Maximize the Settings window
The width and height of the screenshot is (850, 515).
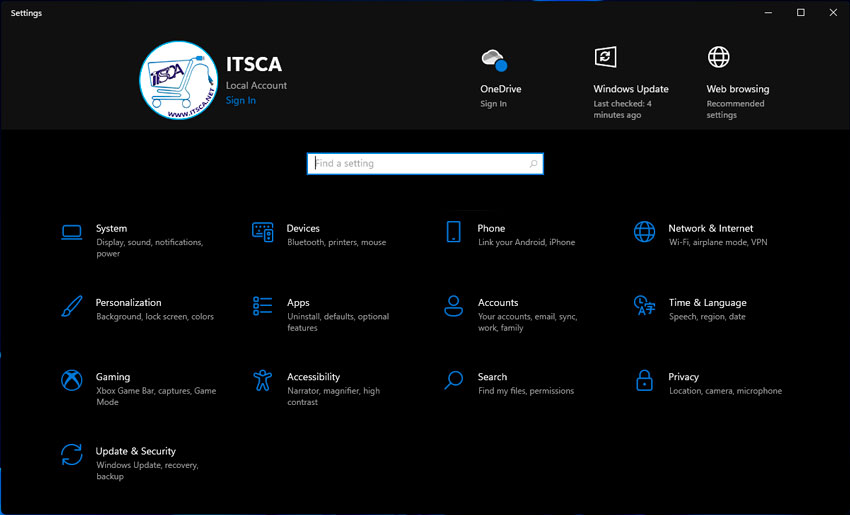coord(800,13)
